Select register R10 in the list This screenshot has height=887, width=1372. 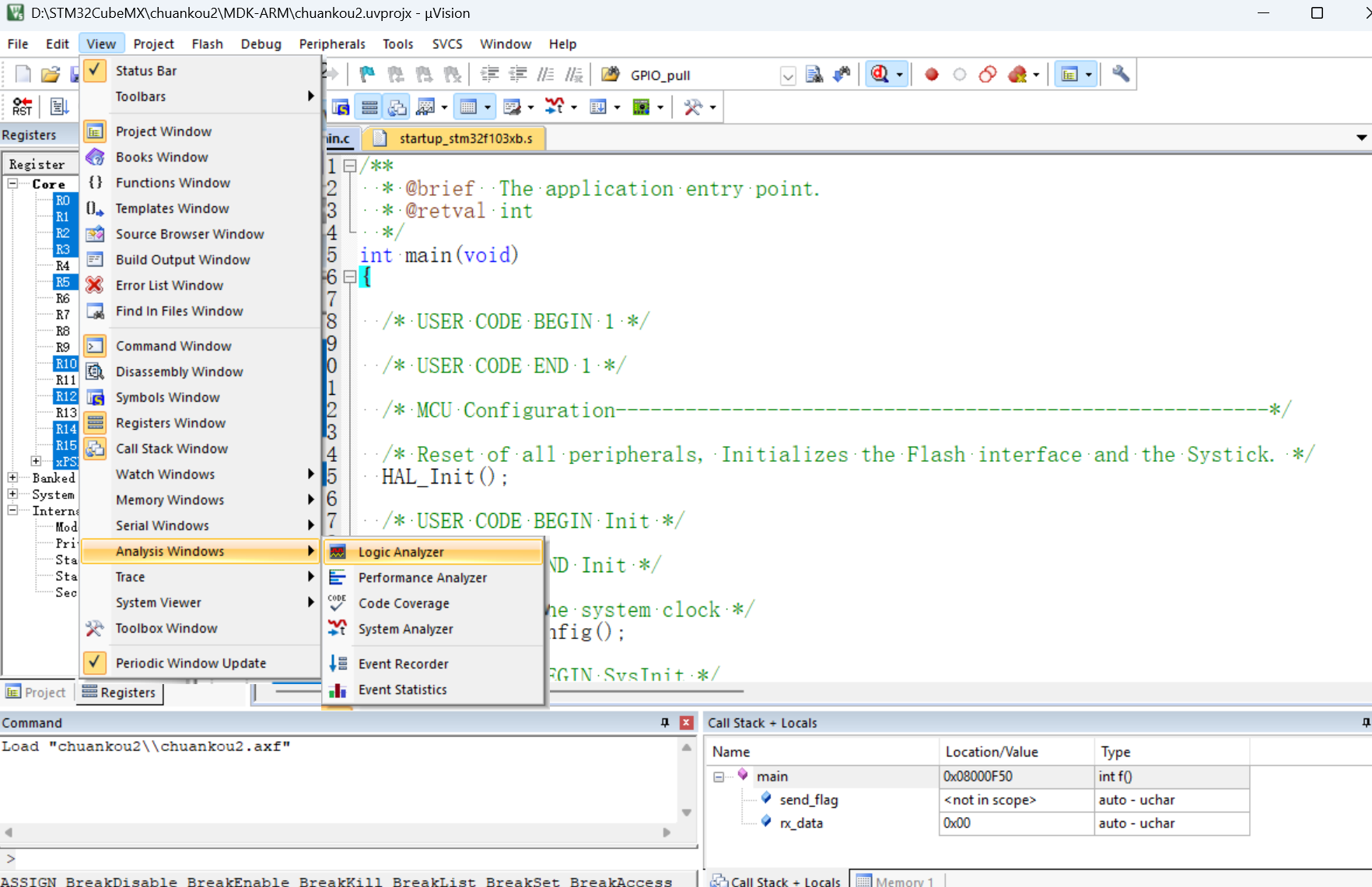click(66, 364)
